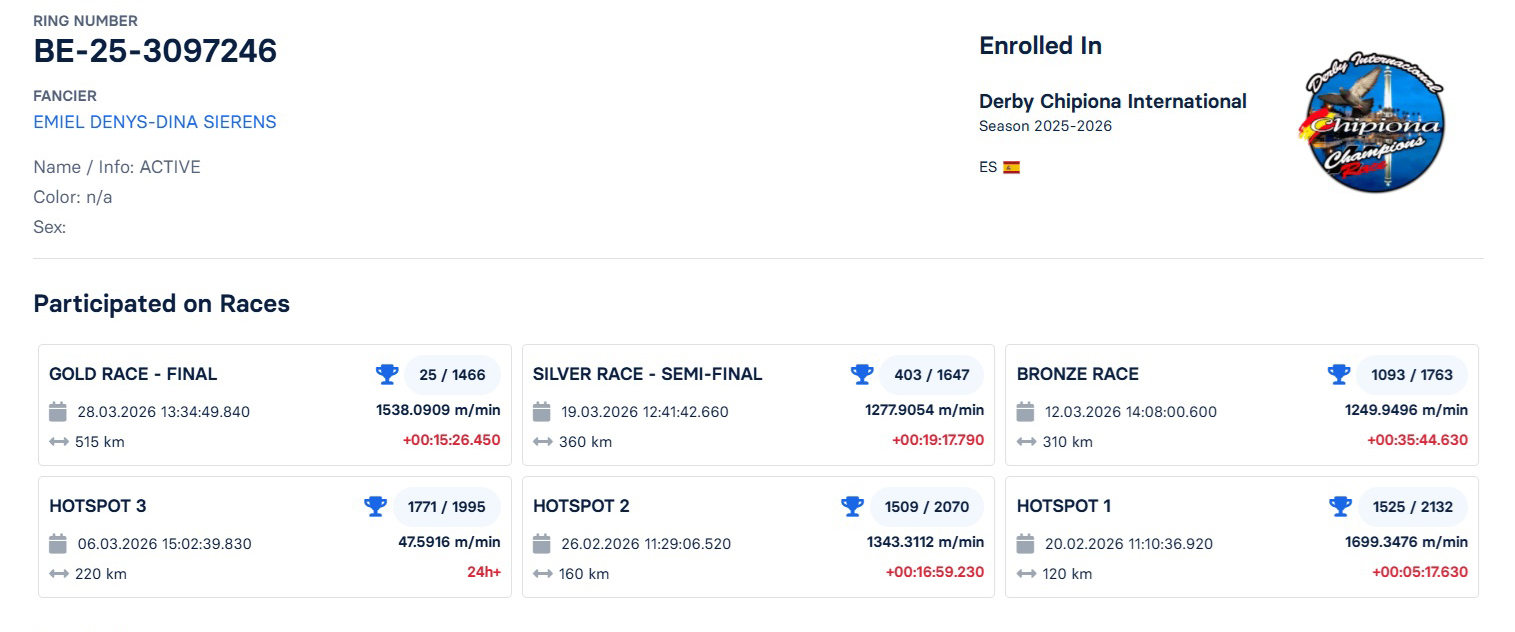Open the fancier EMIEL DENYS-DINA SIERENS
This screenshot has width=1515, height=632.
click(154, 121)
